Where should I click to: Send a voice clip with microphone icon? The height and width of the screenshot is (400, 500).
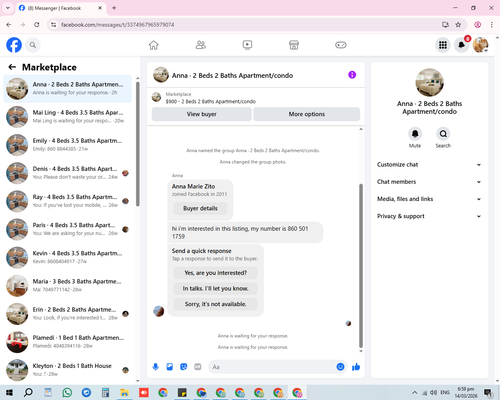point(156,367)
